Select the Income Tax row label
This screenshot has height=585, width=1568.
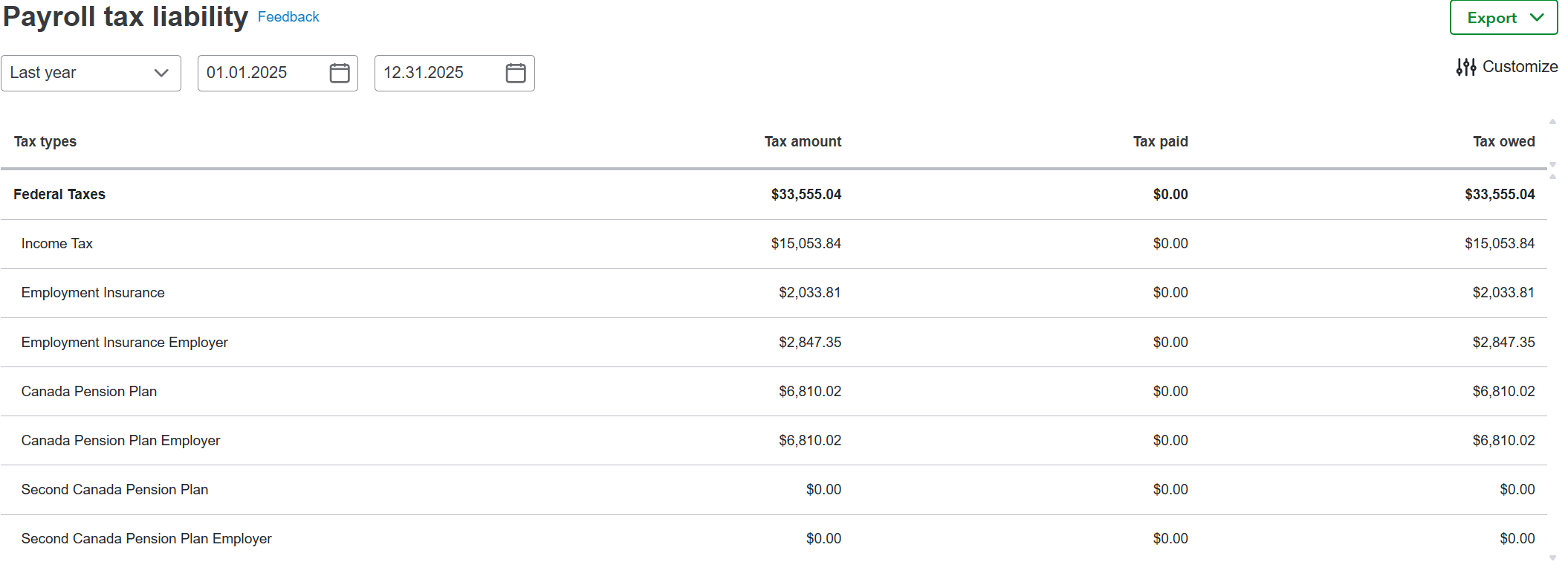tap(57, 244)
